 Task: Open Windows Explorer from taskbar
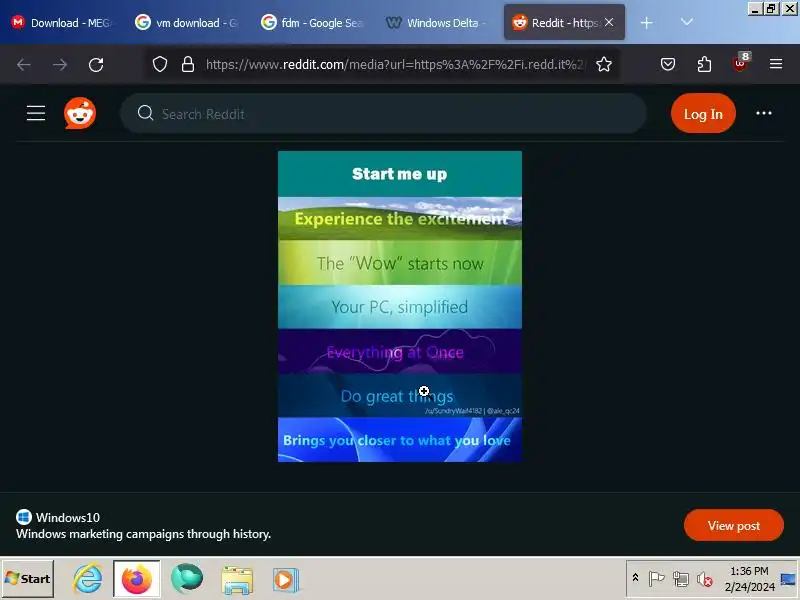(x=237, y=580)
